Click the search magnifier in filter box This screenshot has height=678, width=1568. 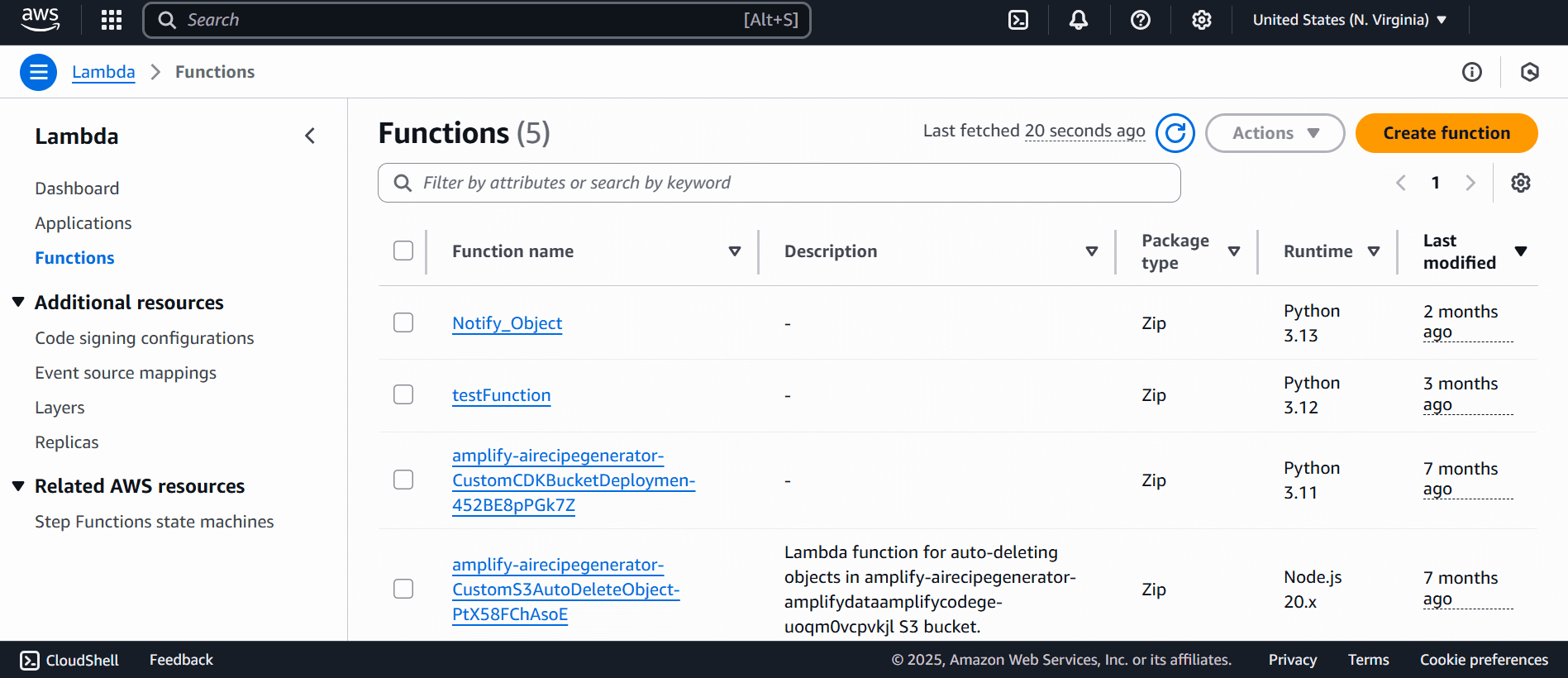click(403, 183)
